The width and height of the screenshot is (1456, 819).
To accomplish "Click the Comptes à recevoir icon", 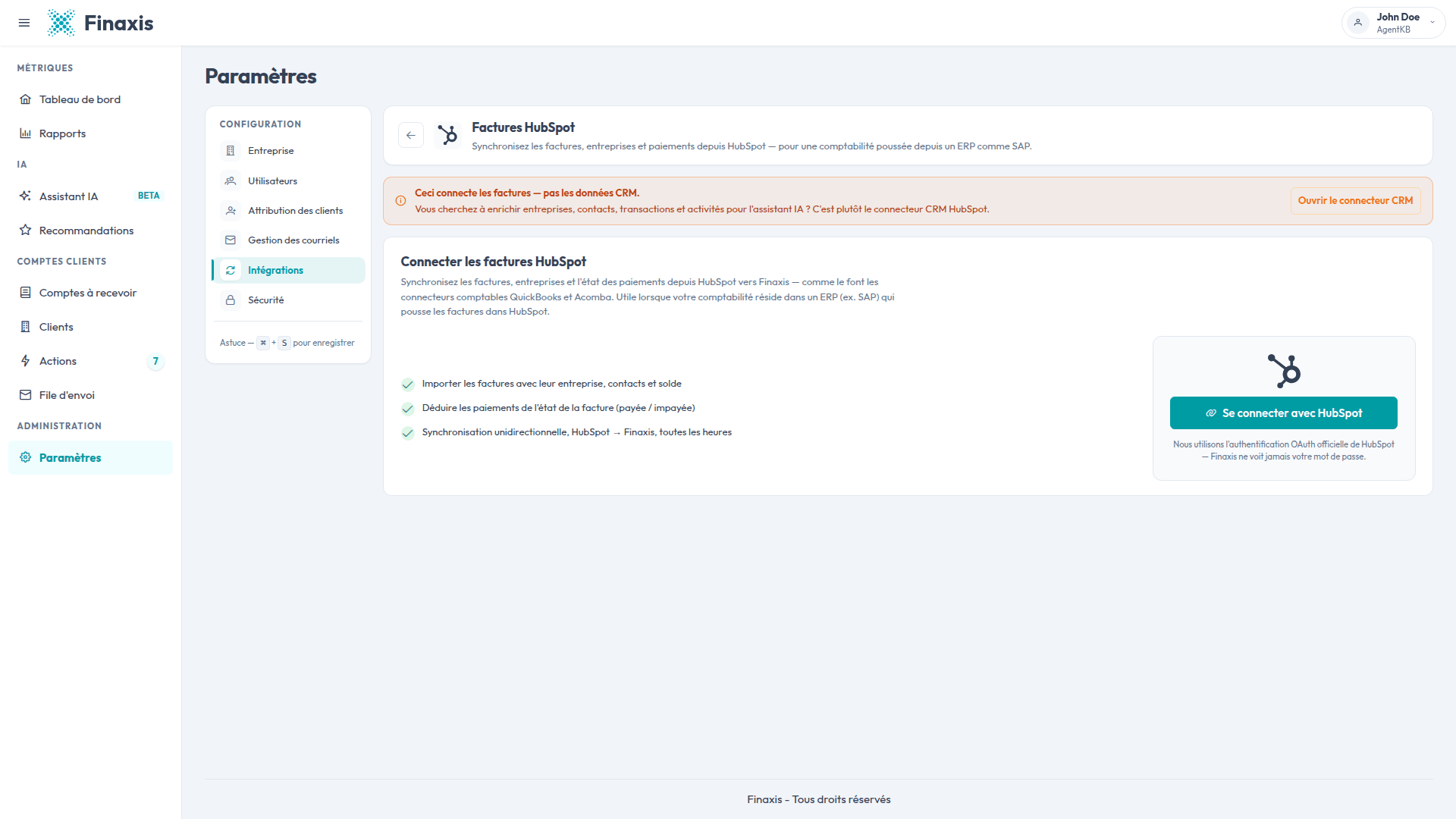I will [x=26, y=293].
